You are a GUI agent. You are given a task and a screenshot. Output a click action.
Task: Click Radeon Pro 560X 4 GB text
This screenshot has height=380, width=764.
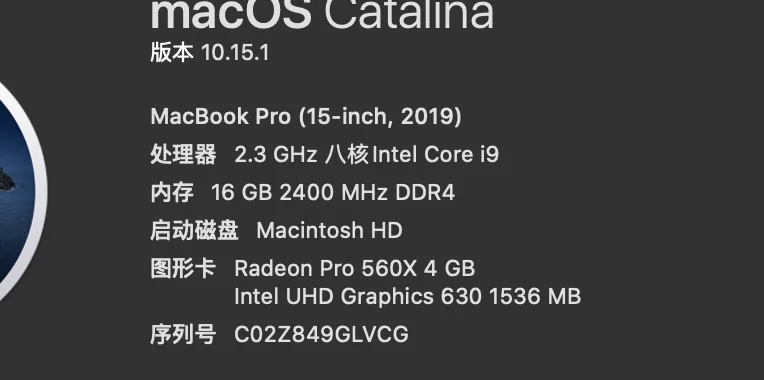pos(355,268)
